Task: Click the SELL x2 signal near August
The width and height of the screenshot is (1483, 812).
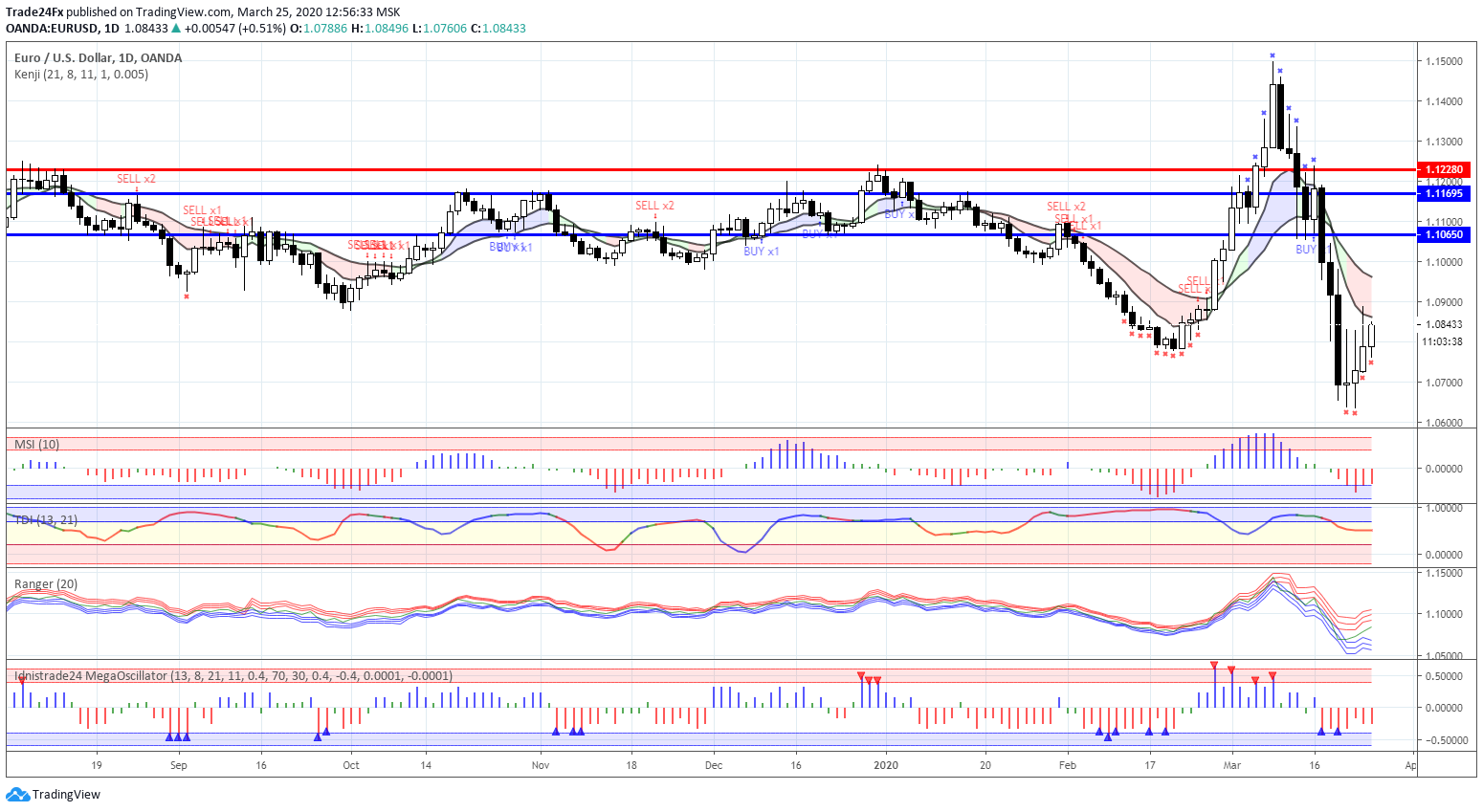Action: (136, 179)
